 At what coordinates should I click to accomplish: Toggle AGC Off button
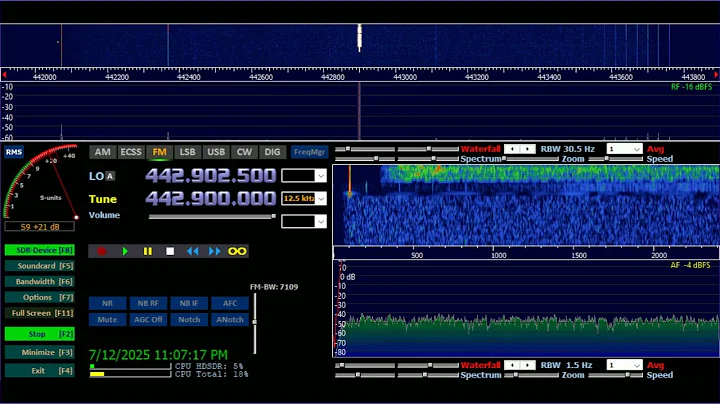[148, 320]
